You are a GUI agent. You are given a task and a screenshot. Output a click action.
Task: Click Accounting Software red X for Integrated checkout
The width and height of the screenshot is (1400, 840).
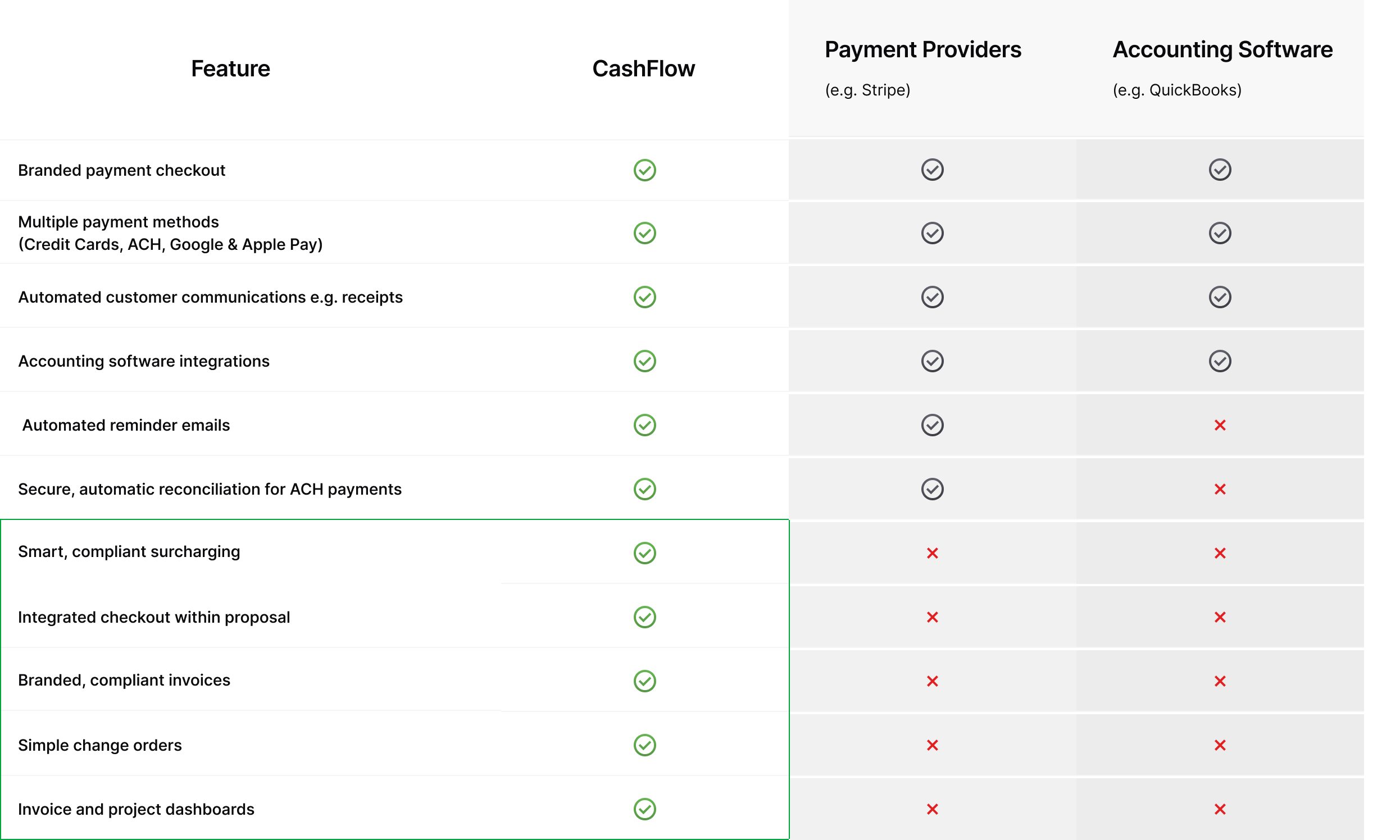tap(1220, 617)
